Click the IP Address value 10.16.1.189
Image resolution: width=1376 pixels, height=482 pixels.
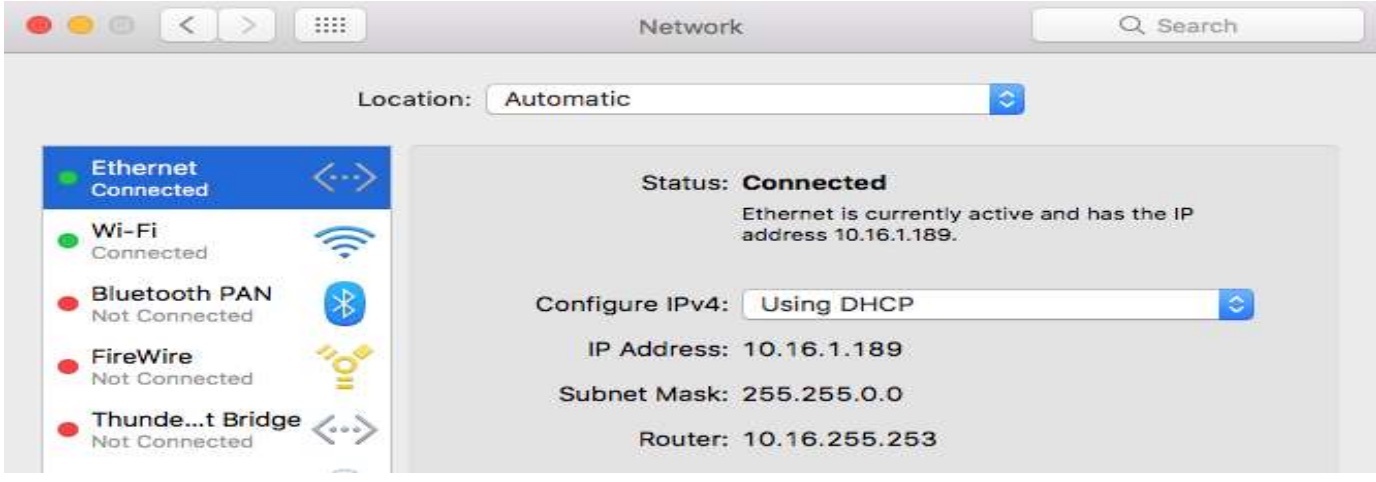pos(823,349)
